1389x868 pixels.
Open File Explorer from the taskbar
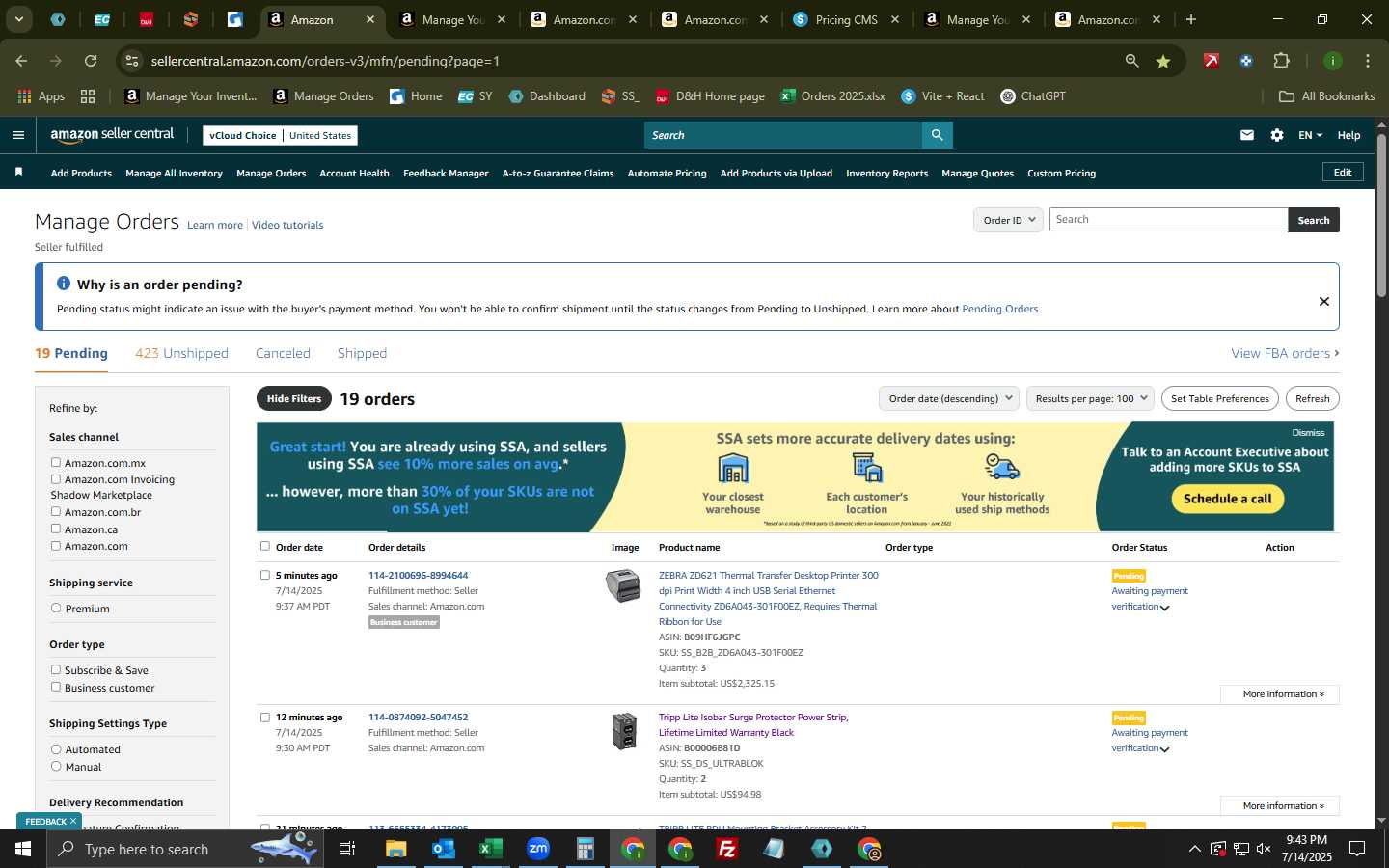pyautogui.click(x=396, y=849)
